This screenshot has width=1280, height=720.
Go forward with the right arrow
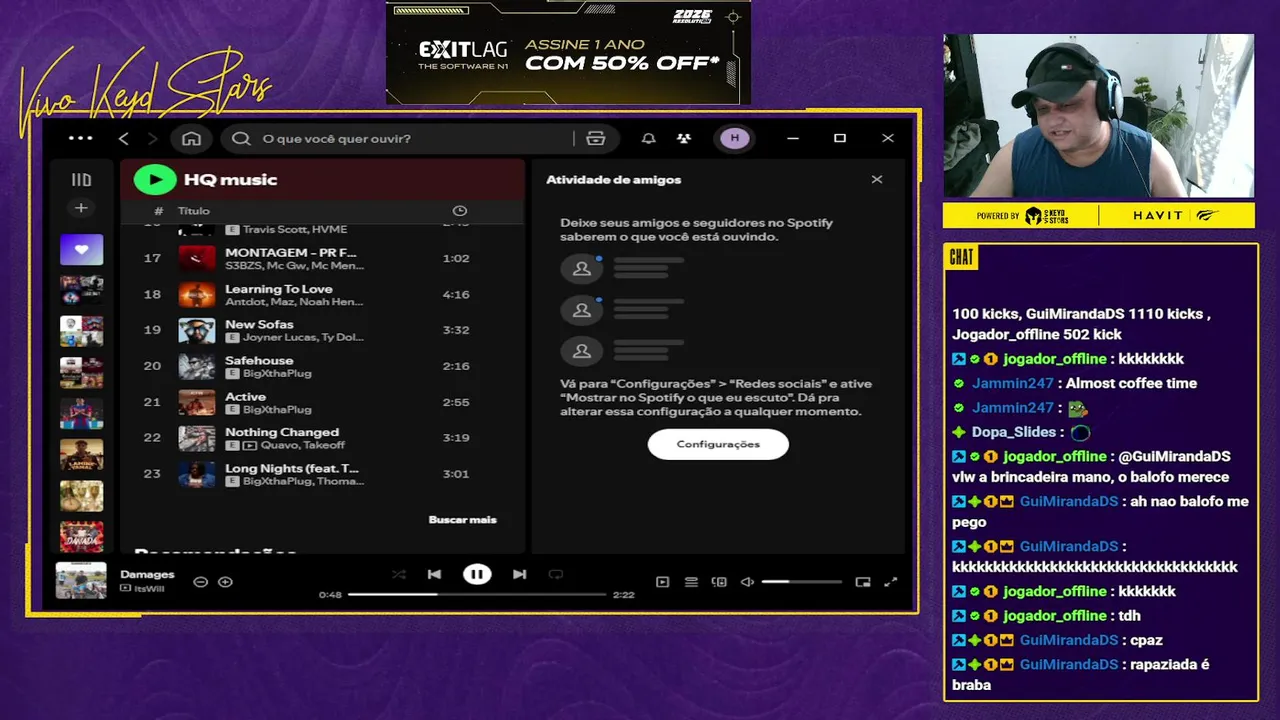coord(152,139)
